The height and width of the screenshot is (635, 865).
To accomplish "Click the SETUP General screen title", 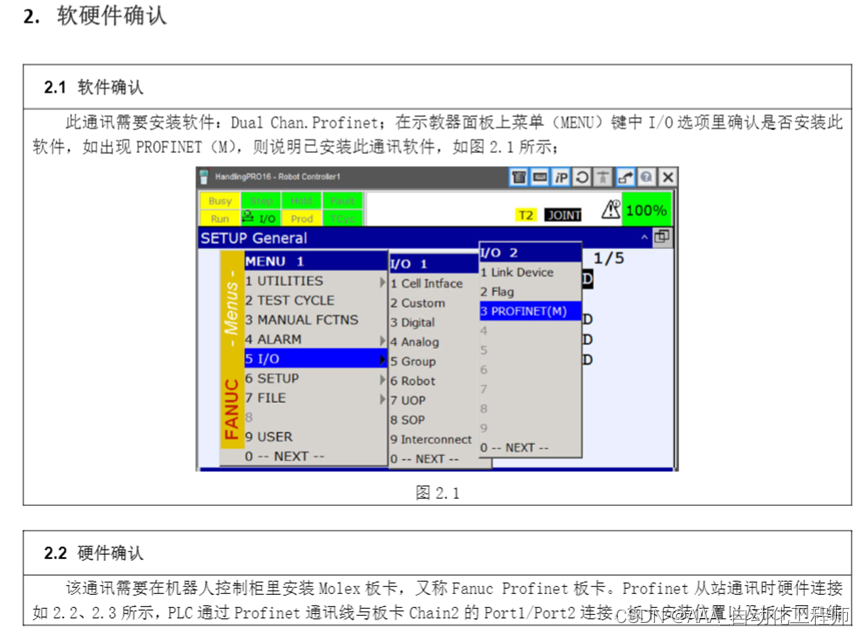I will pos(254,238).
